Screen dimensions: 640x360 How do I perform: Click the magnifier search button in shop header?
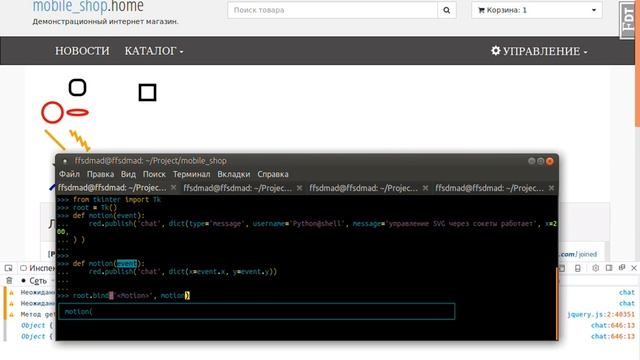click(x=447, y=10)
